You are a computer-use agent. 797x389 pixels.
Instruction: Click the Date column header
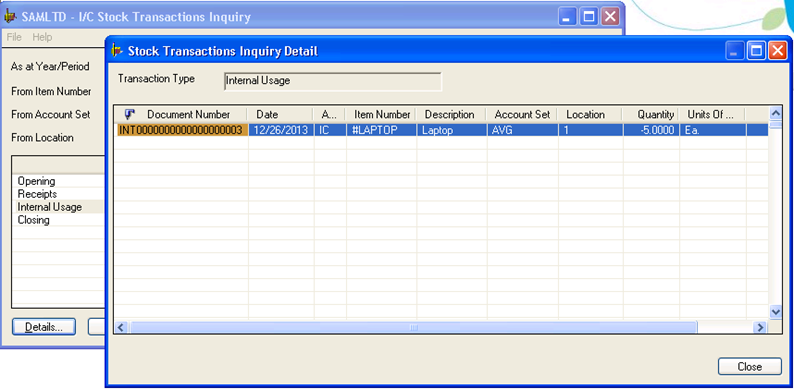267,114
